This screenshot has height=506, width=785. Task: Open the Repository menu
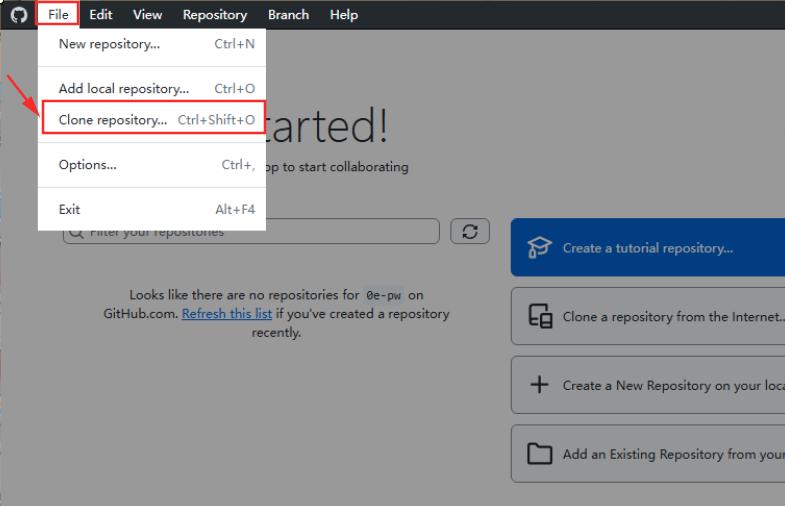pyautogui.click(x=214, y=15)
